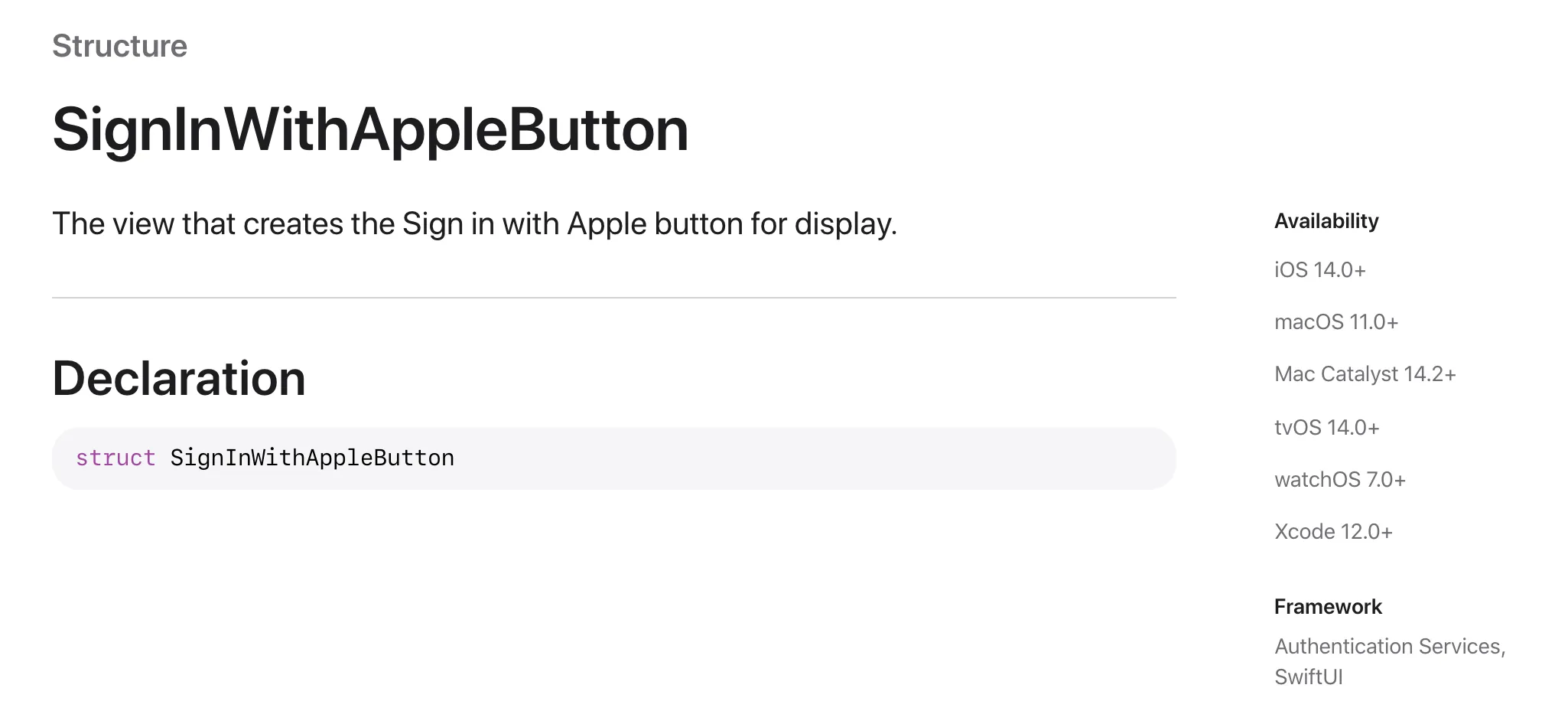Screen dimensions: 1568x724
Task: Select tvOS 14.0+ availability entry
Action: coord(1327,428)
